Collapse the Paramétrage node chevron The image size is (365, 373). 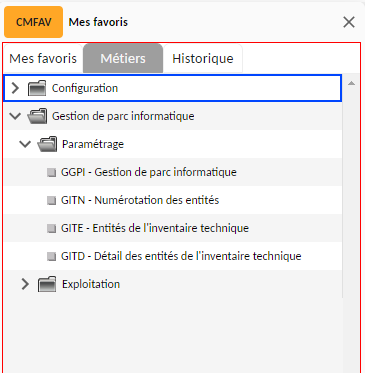(25, 144)
